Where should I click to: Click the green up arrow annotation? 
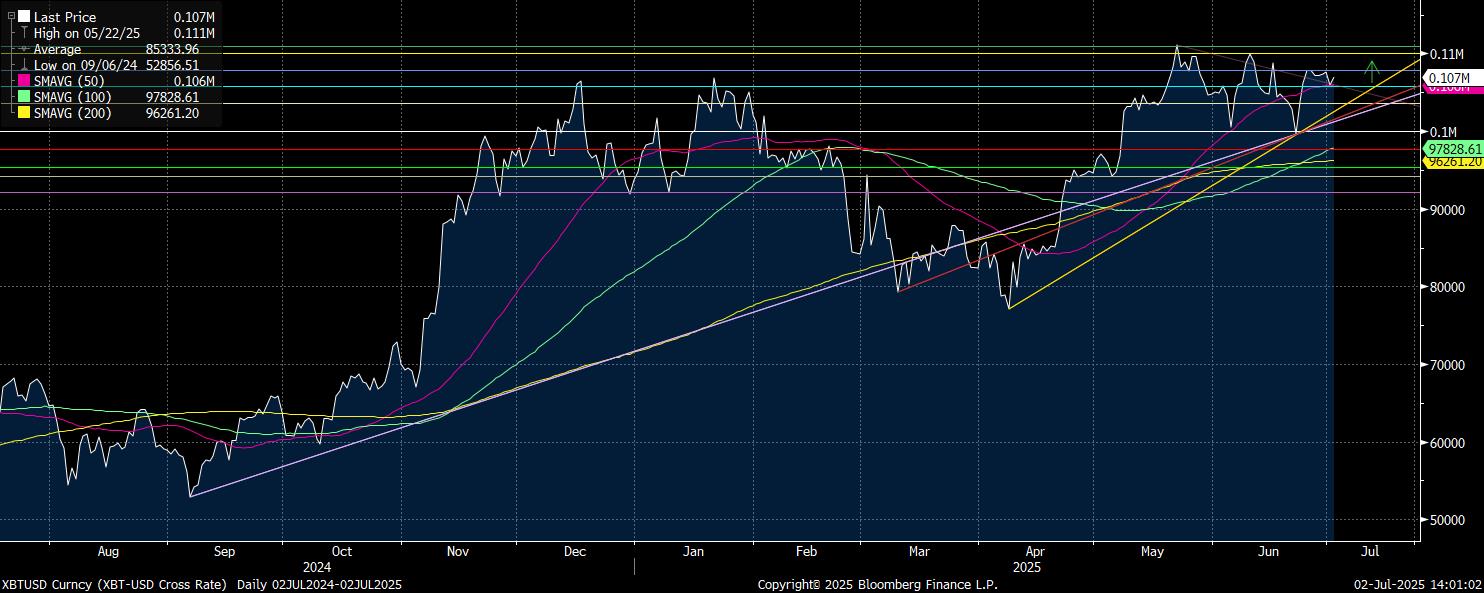click(1372, 69)
